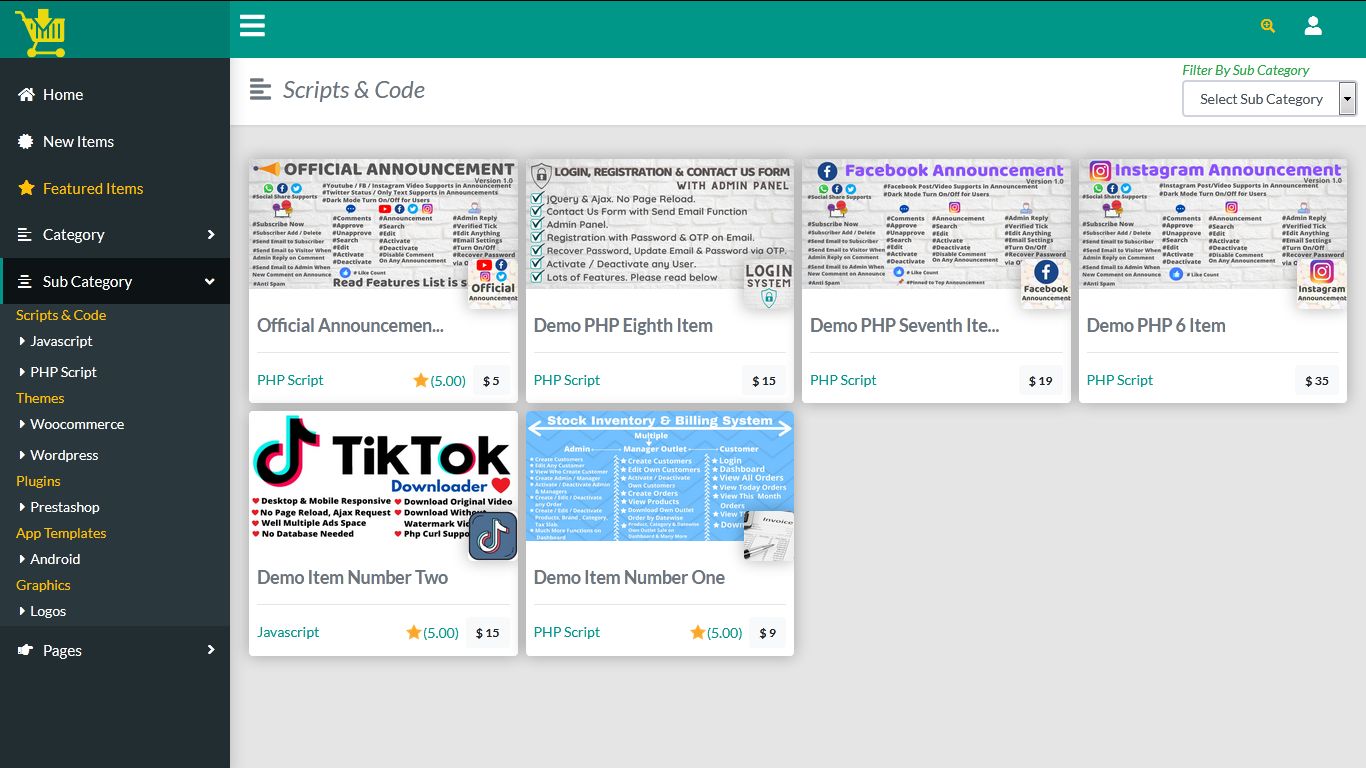This screenshot has width=1366, height=768.
Task: Open the TikTok Downloader thumbnail
Action: [x=383, y=477]
